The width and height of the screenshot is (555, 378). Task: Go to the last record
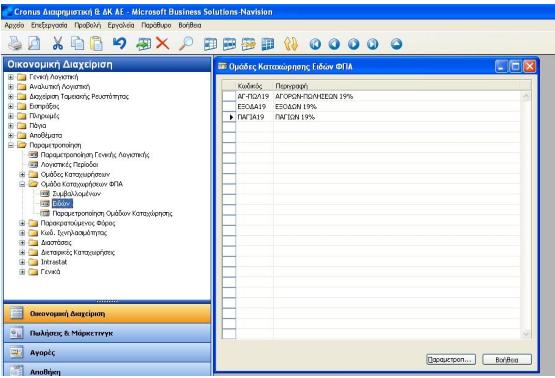(372, 44)
